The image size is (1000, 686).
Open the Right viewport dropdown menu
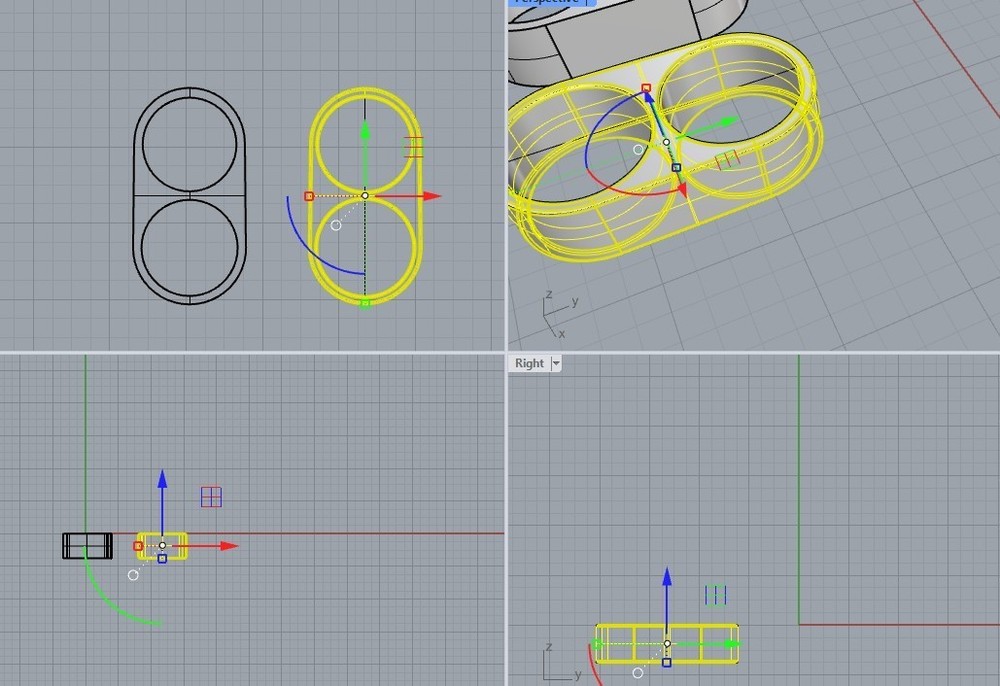(556, 363)
